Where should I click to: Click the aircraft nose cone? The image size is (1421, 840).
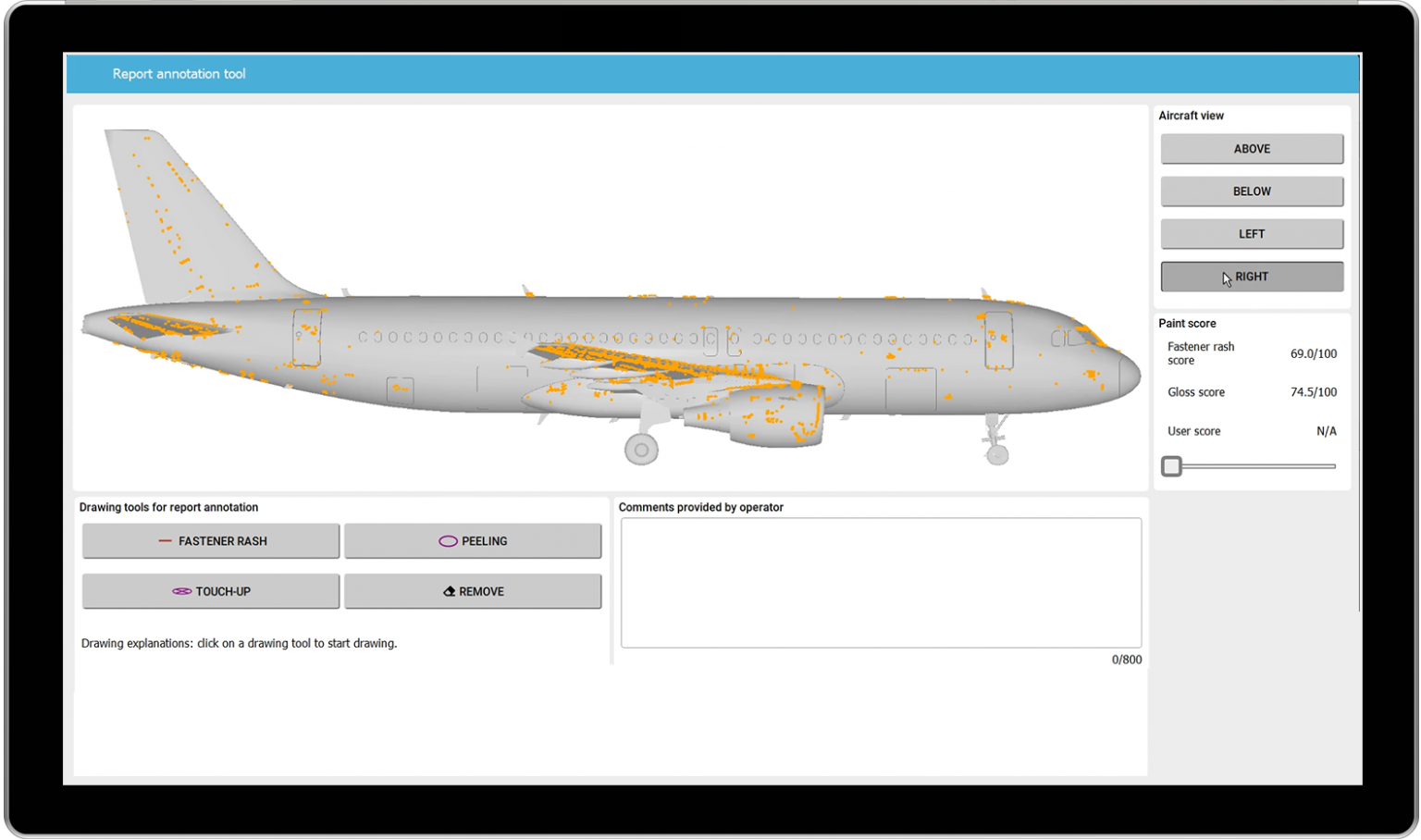[x=1129, y=377]
